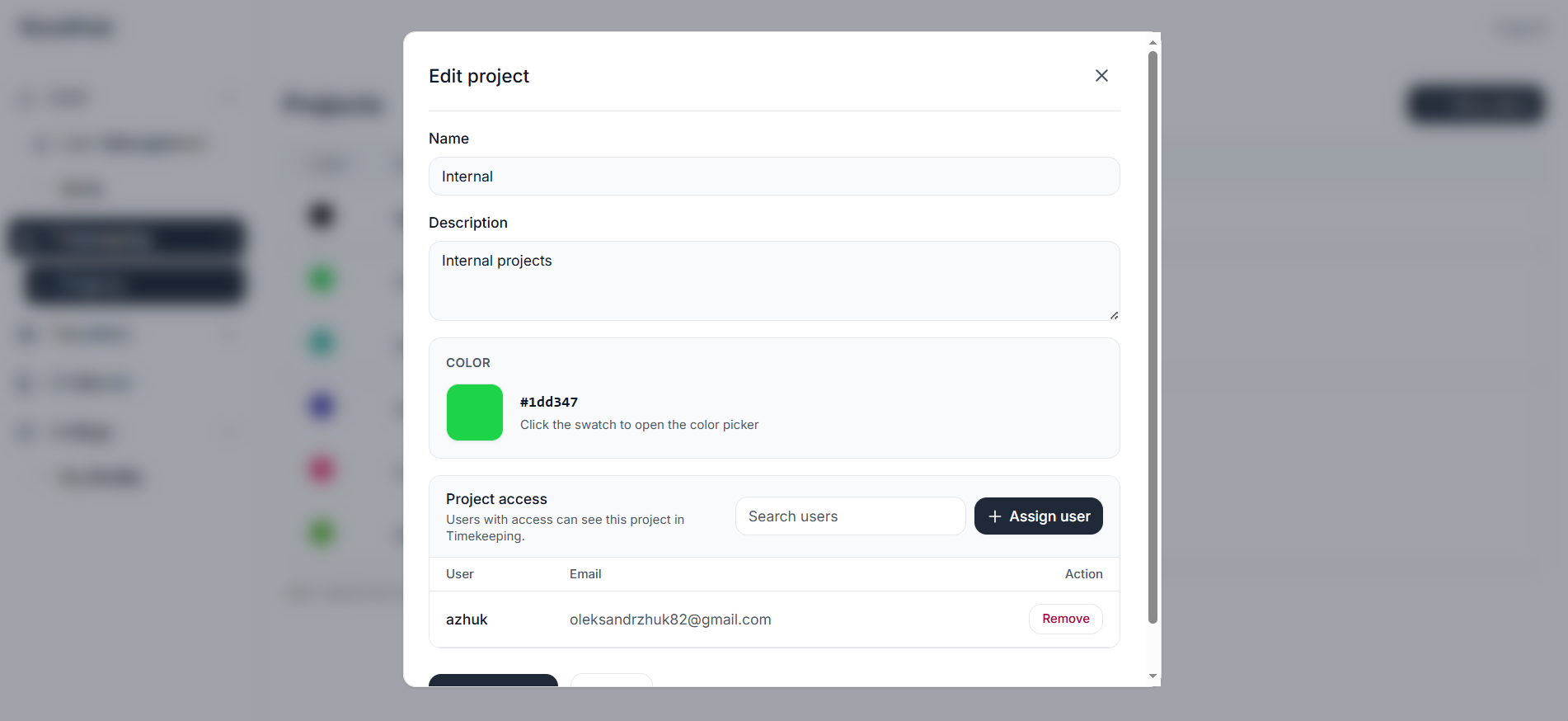Remove azhuk from project access
Image resolution: width=1568 pixels, height=721 pixels.
point(1065,620)
